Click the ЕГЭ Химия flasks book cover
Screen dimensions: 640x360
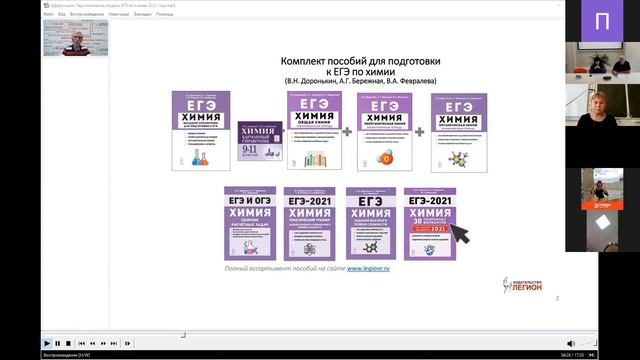[x=201, y=131]
